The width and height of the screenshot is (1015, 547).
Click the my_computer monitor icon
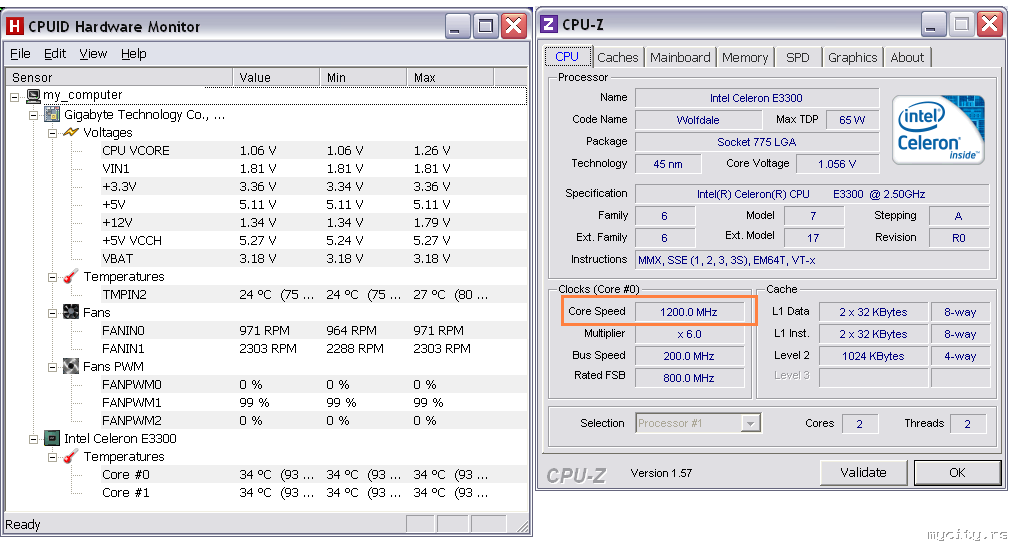34,96
